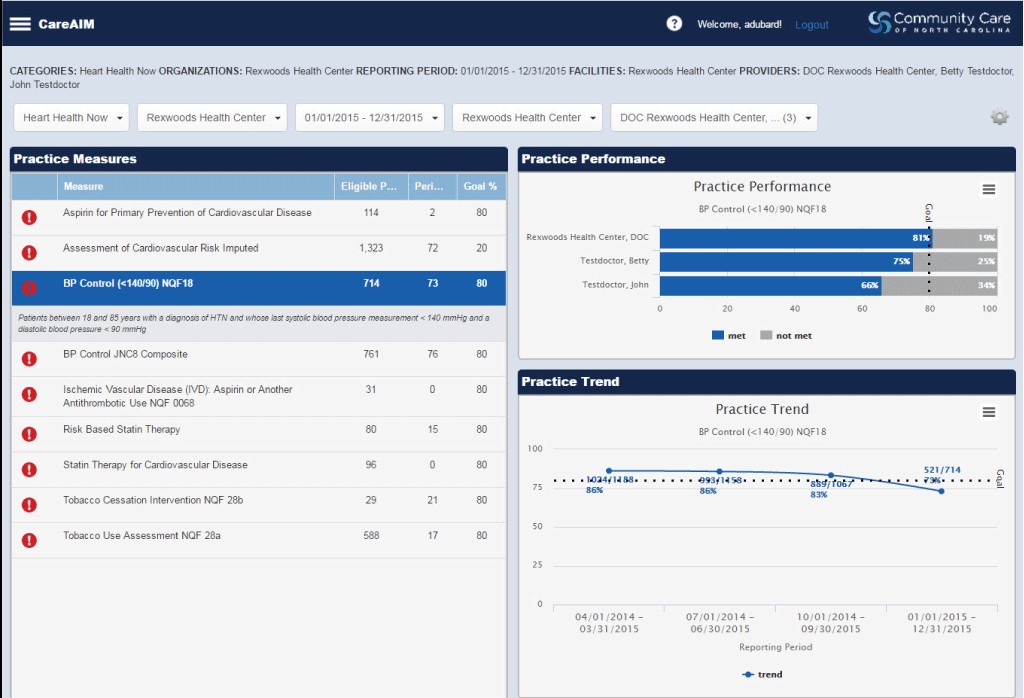Open the Heart Health Now category dropdown
This screenshot has width=1024, height=698.
coord(71,118)
